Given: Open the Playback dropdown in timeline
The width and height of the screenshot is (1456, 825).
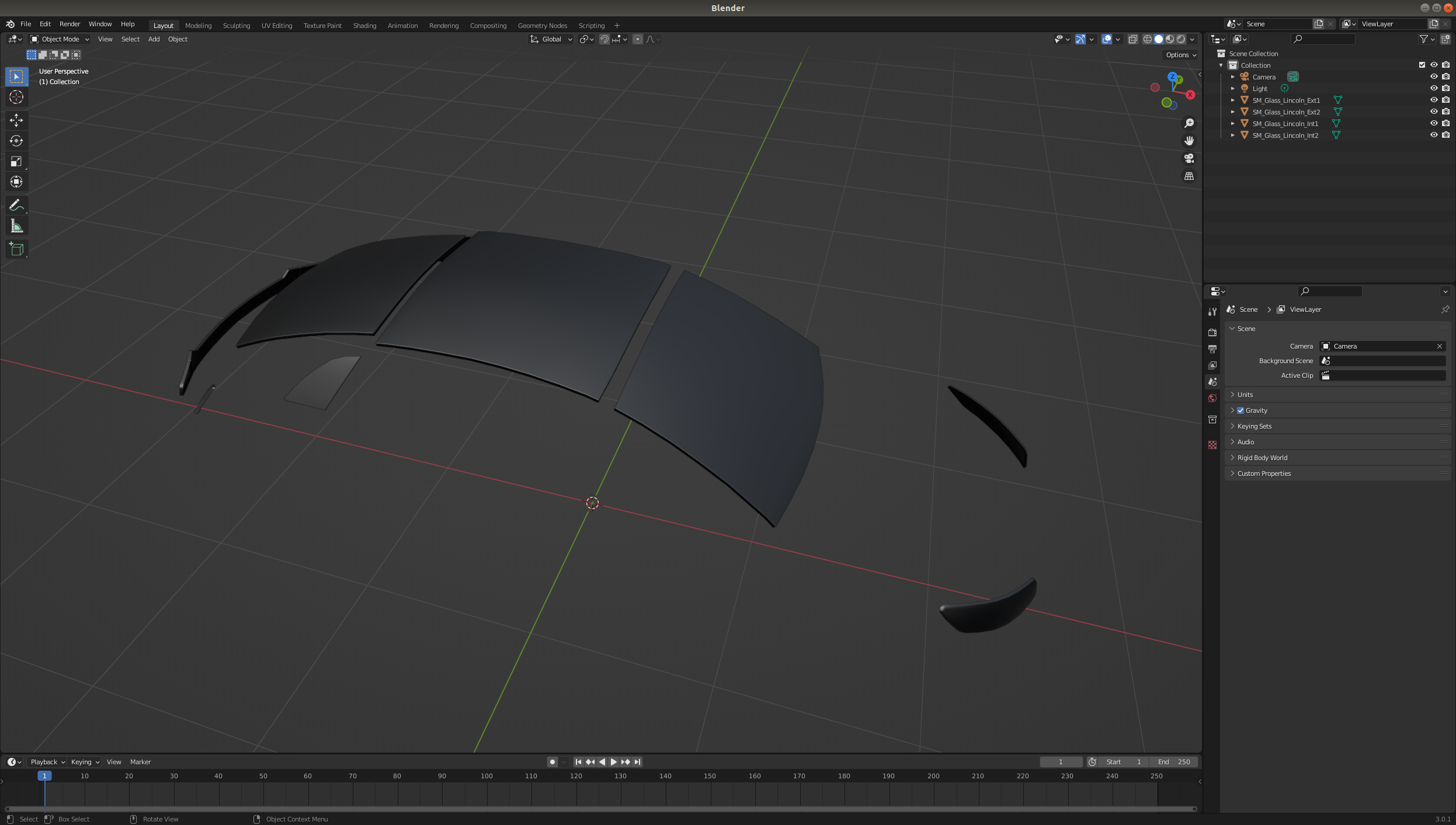Looking at the screenshot, I should click(47, 761).
